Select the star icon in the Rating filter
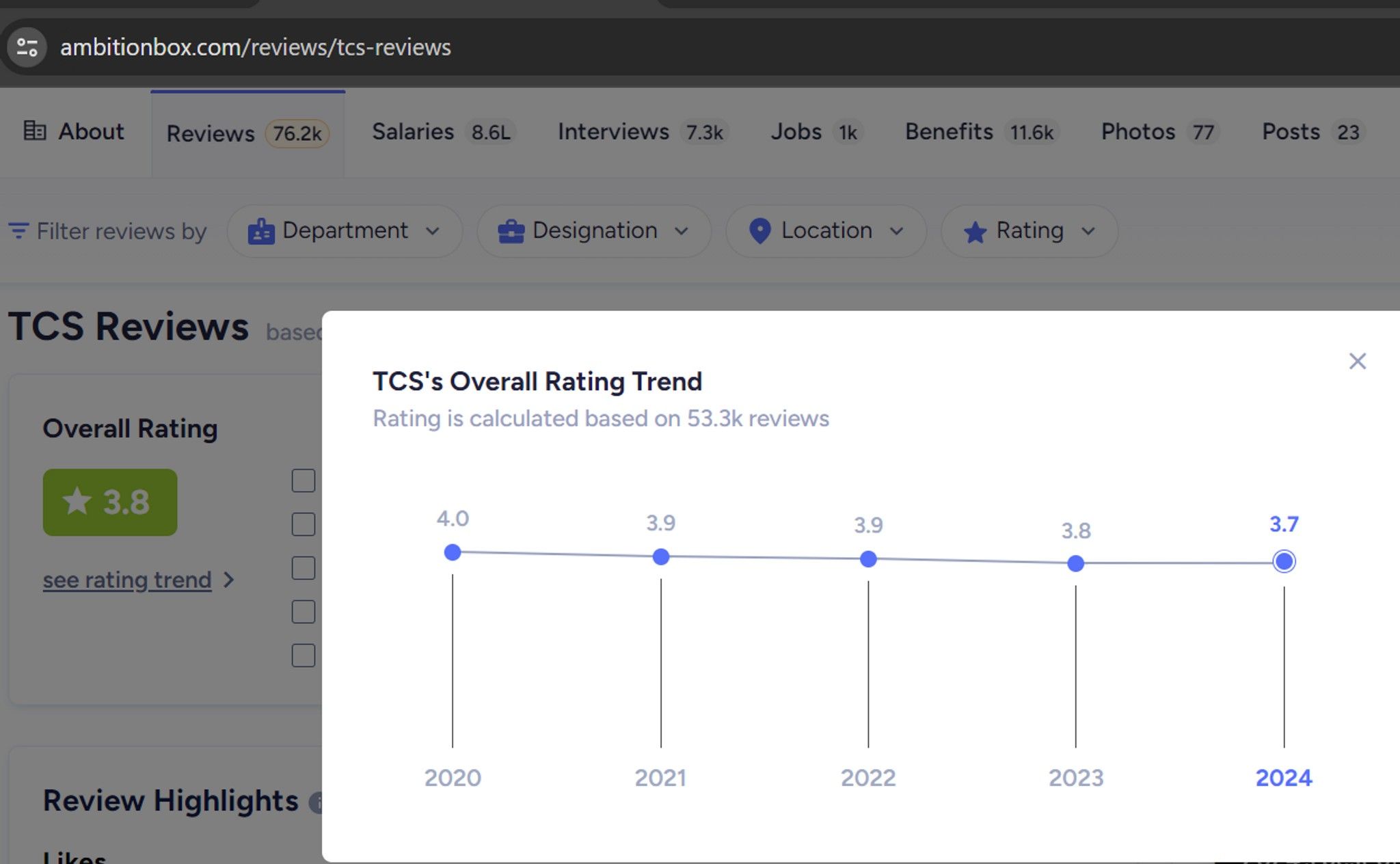Image resolution: width=1400 pixels, height=864 pixels. tap(975, 231)
